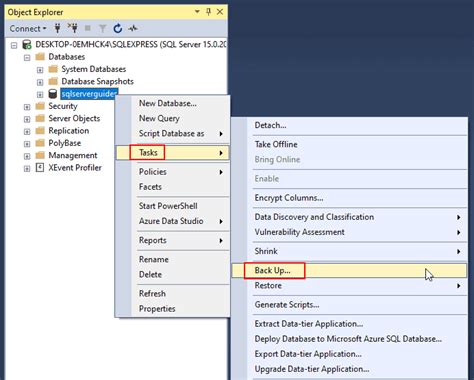Select the System Databases tree label
The width and height of the screenshot is (474, 380).
coord(94,69)
